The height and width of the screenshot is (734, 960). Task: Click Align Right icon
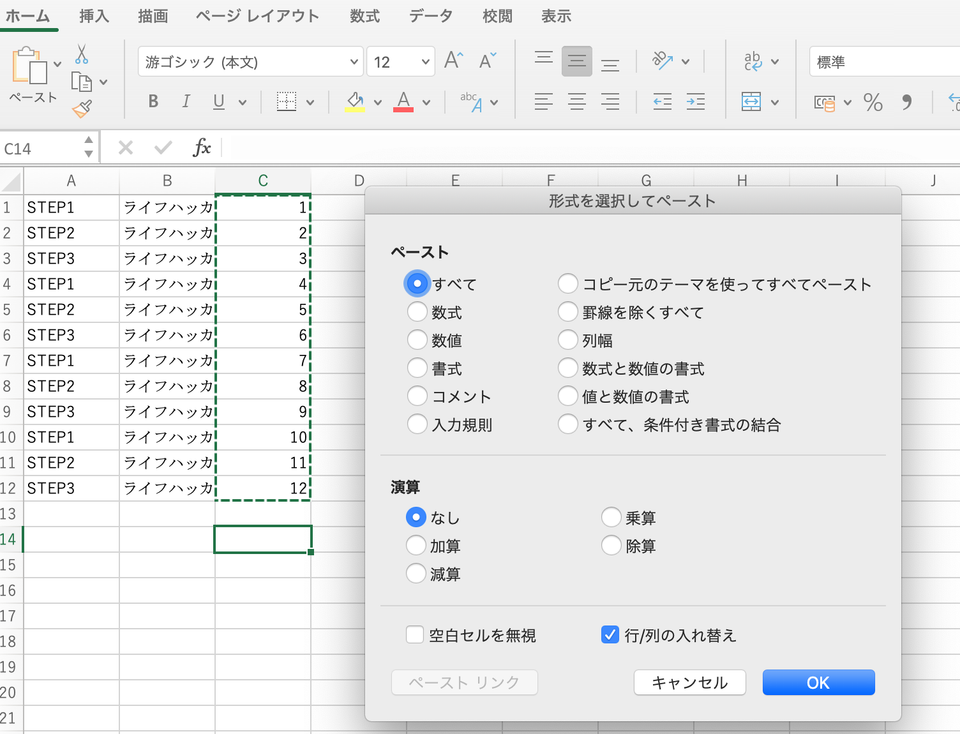[x=610, y=102]
